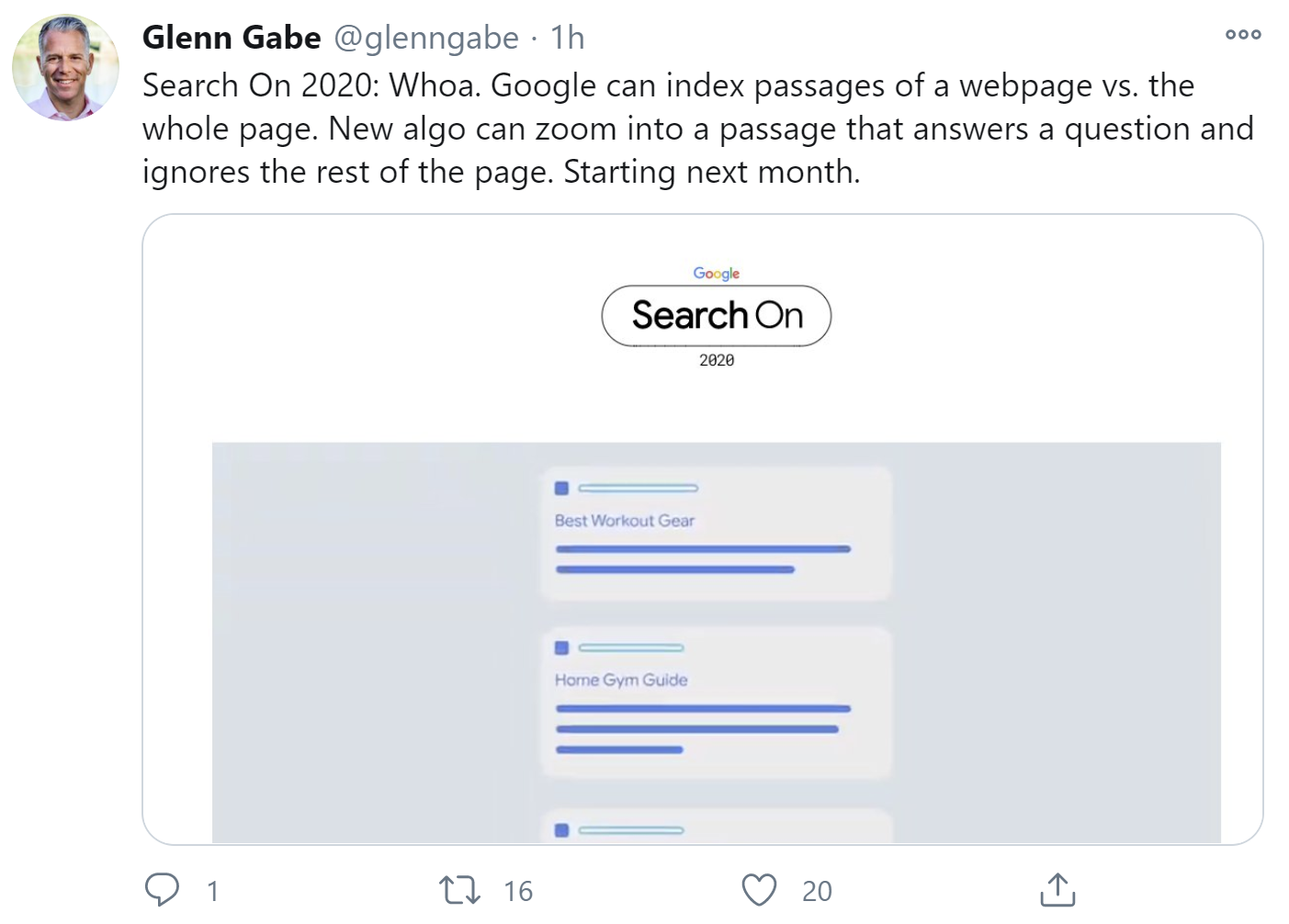This screenshot has height=924, width=1289.
Task: Expand the retweet action to see quote options
Action: point(458,888)
